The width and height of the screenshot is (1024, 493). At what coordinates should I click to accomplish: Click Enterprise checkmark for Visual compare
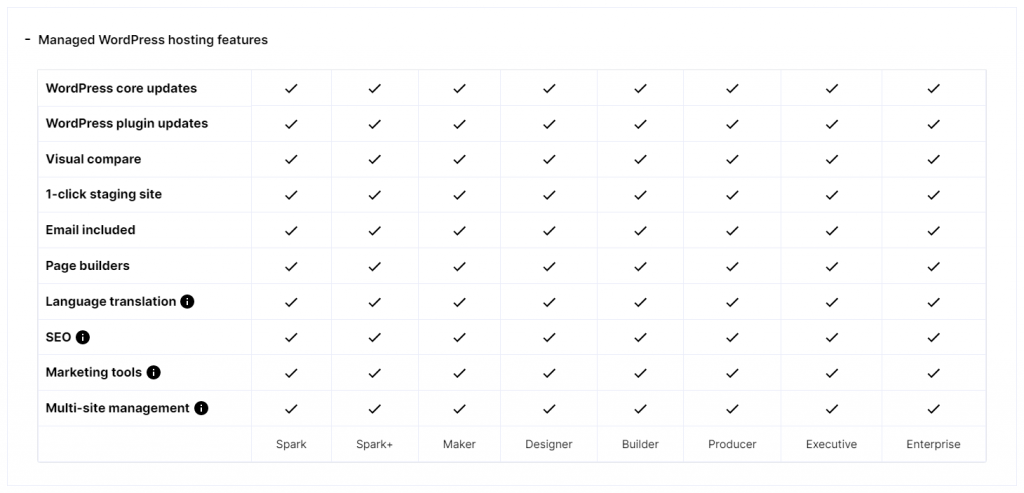934,159
